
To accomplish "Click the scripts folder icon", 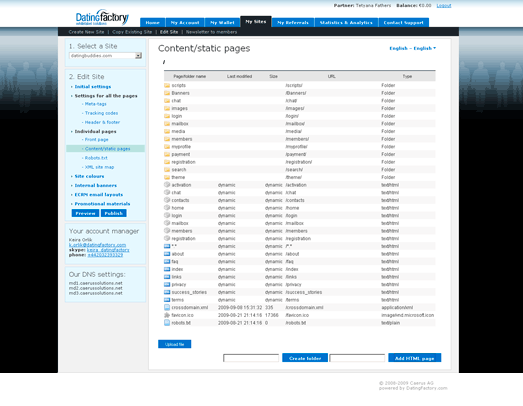I will pyautogui.click(x=167, y=85).
